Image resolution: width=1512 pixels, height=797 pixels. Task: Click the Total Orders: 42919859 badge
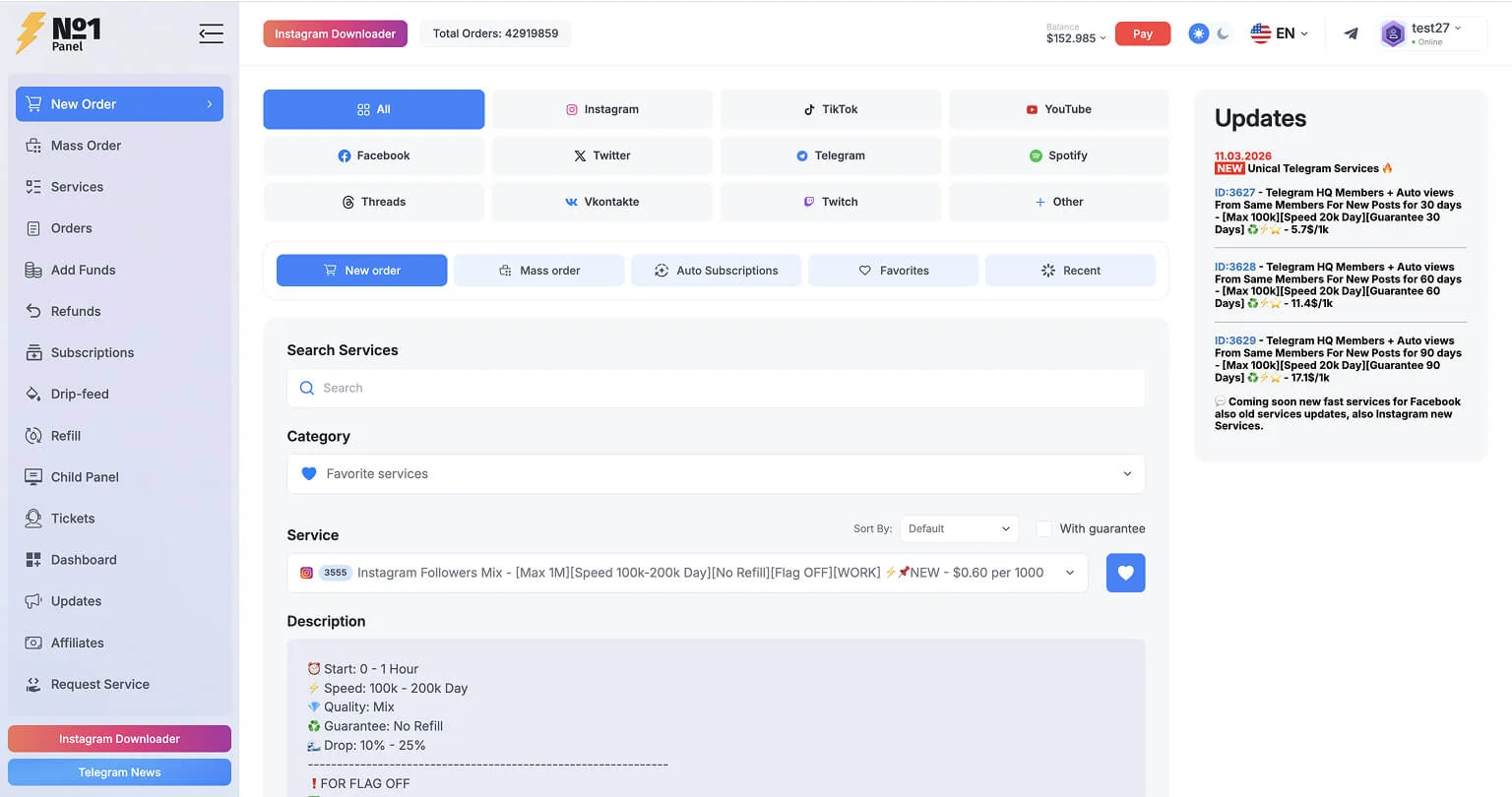495,33
